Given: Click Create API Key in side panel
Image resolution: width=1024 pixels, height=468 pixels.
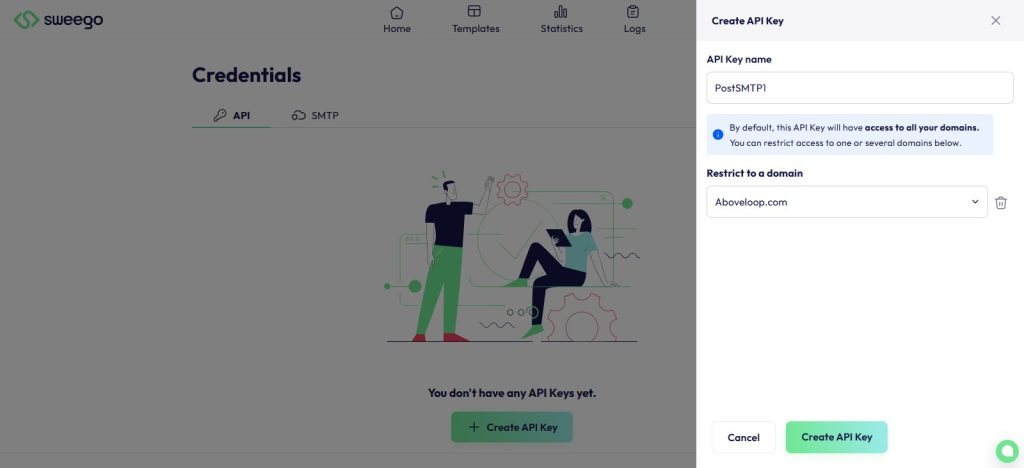Looking at the screenshot, I should tap(836, 437).
